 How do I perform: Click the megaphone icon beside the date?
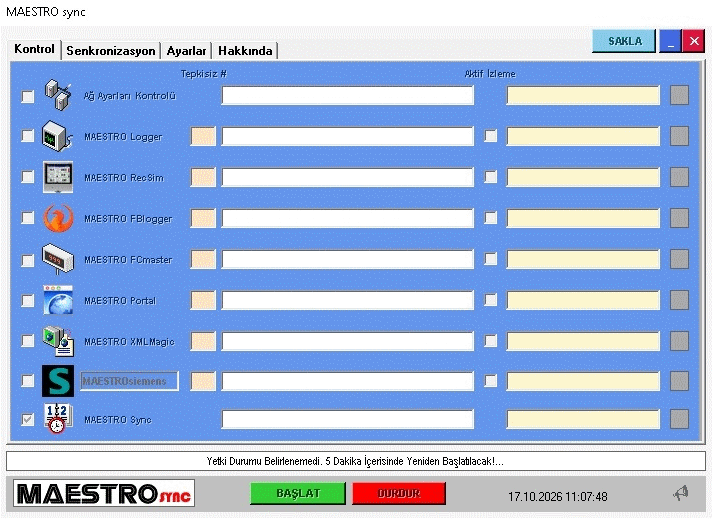click(x=681, y=493)
